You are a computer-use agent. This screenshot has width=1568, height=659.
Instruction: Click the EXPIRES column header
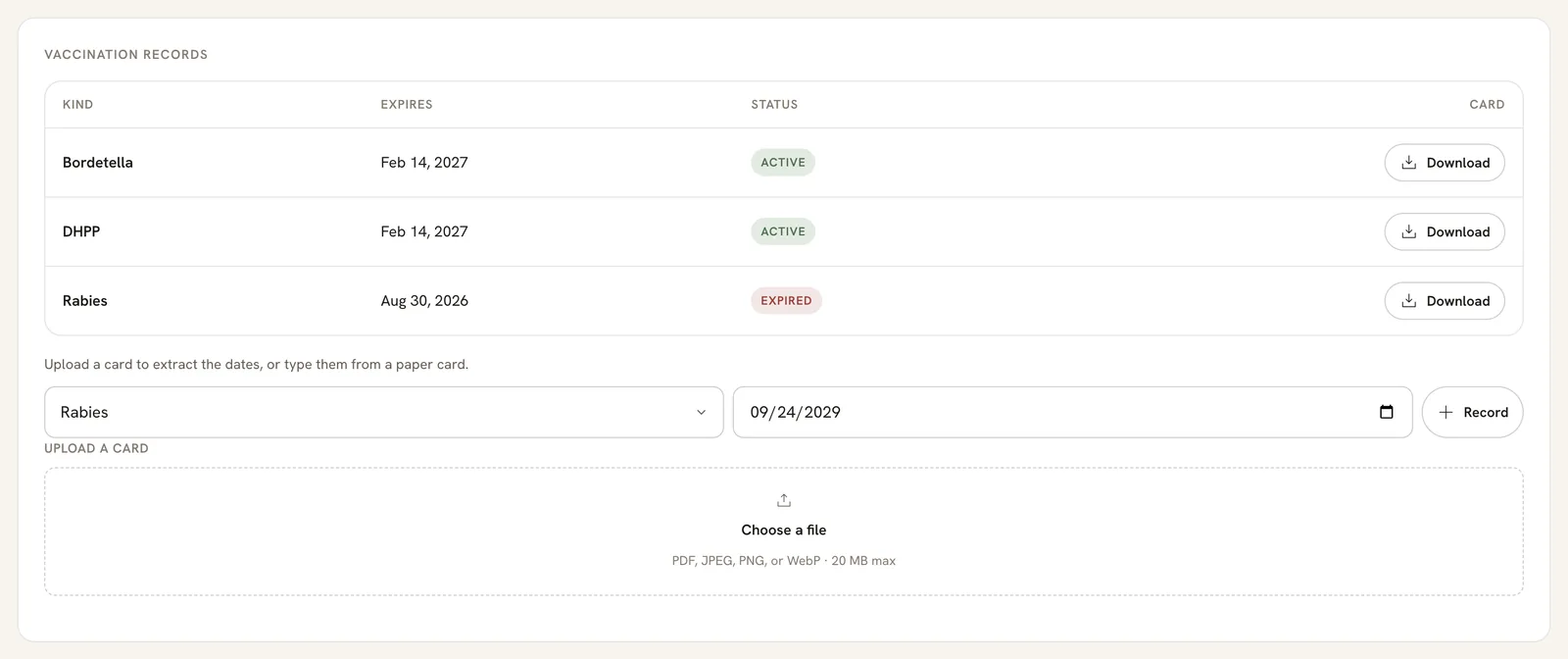coord(407,104)
